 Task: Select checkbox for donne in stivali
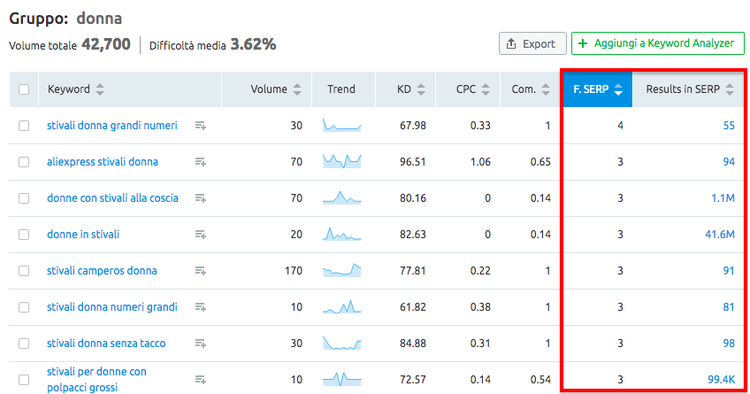23,235
